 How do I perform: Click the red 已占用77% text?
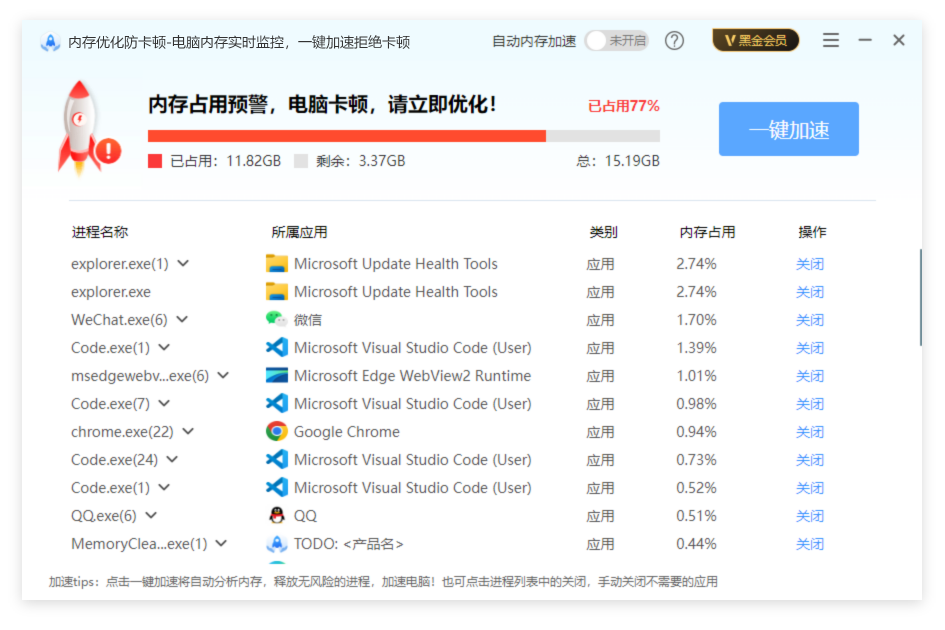tap(624, 106)
